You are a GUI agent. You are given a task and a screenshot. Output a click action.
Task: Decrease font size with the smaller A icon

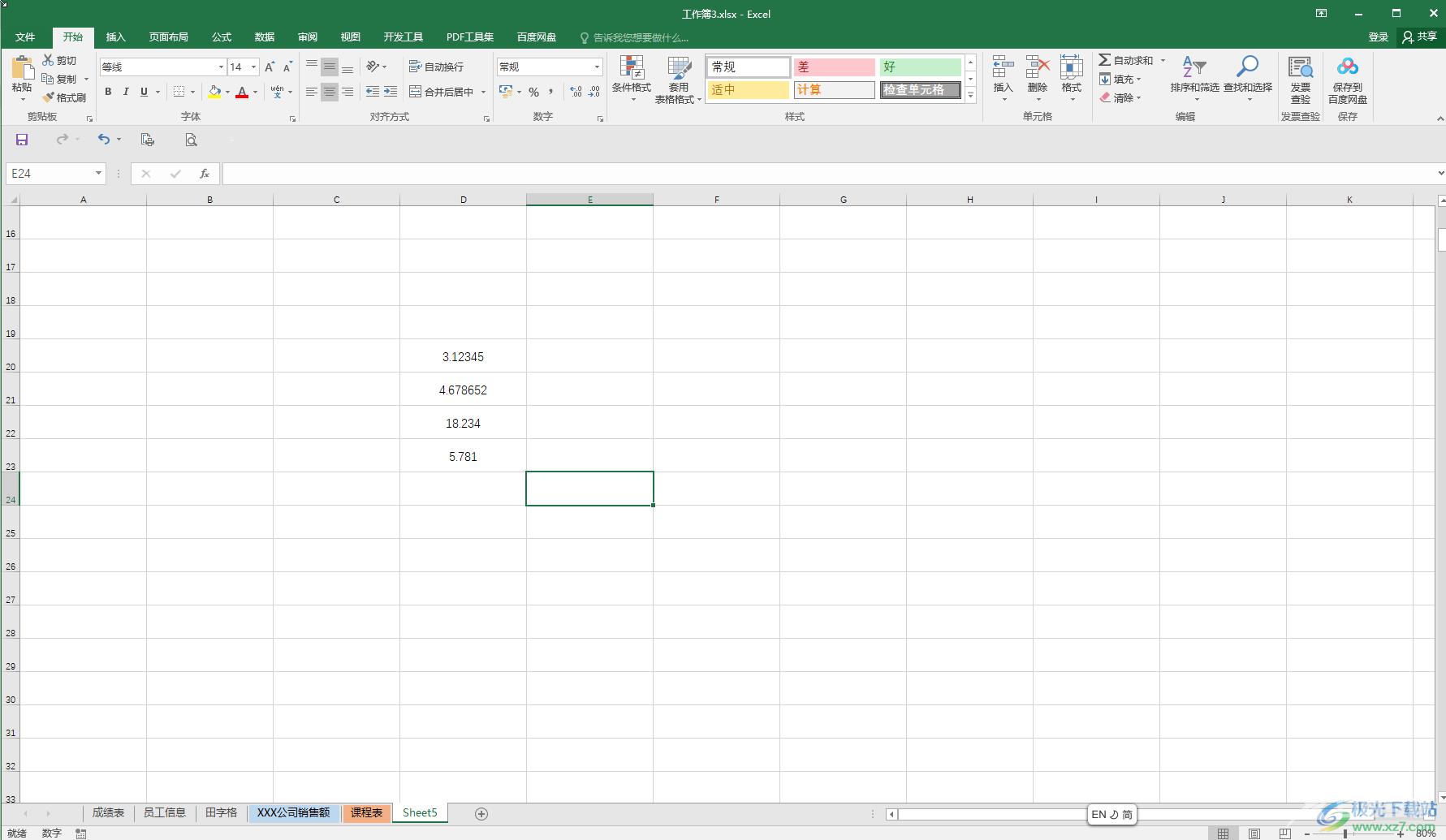[287, 67]
